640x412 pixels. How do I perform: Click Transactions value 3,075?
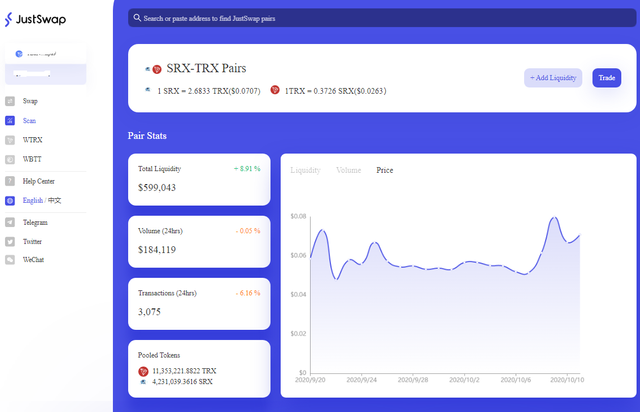point(149,312)
